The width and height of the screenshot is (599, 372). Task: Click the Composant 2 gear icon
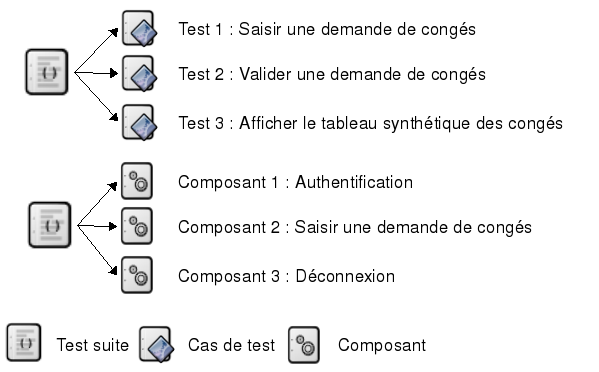tap(137, 226)
